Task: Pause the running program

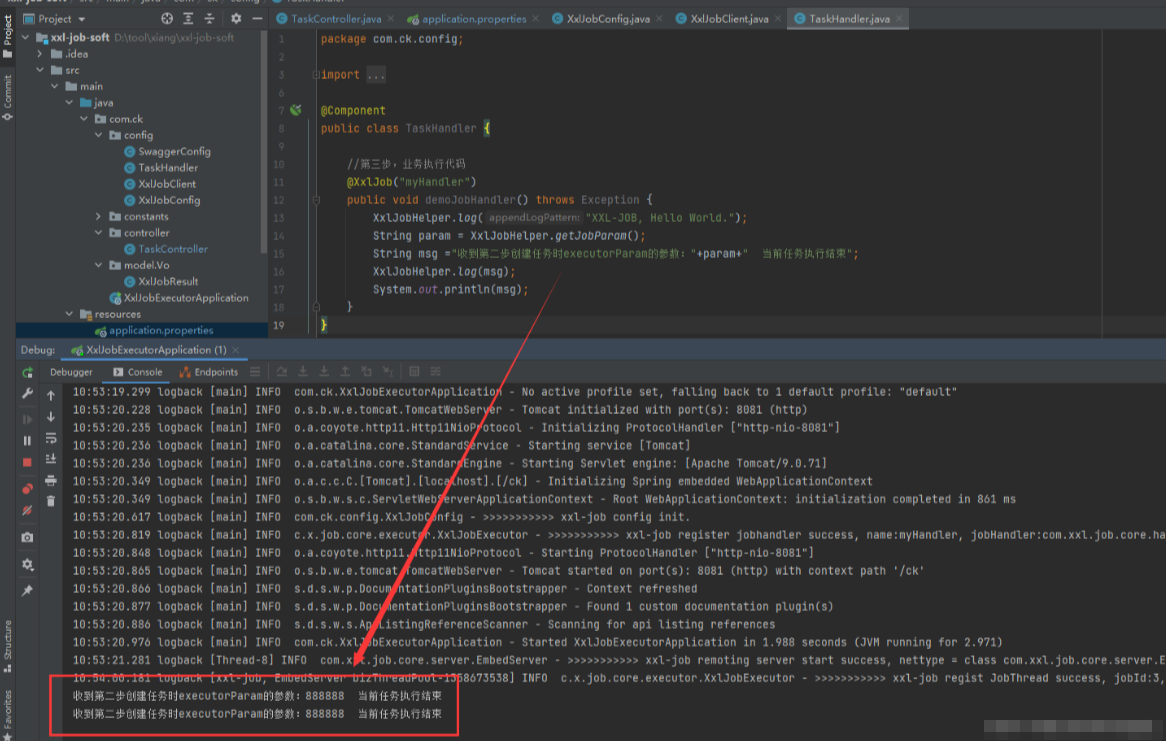Action: (27, 440)
